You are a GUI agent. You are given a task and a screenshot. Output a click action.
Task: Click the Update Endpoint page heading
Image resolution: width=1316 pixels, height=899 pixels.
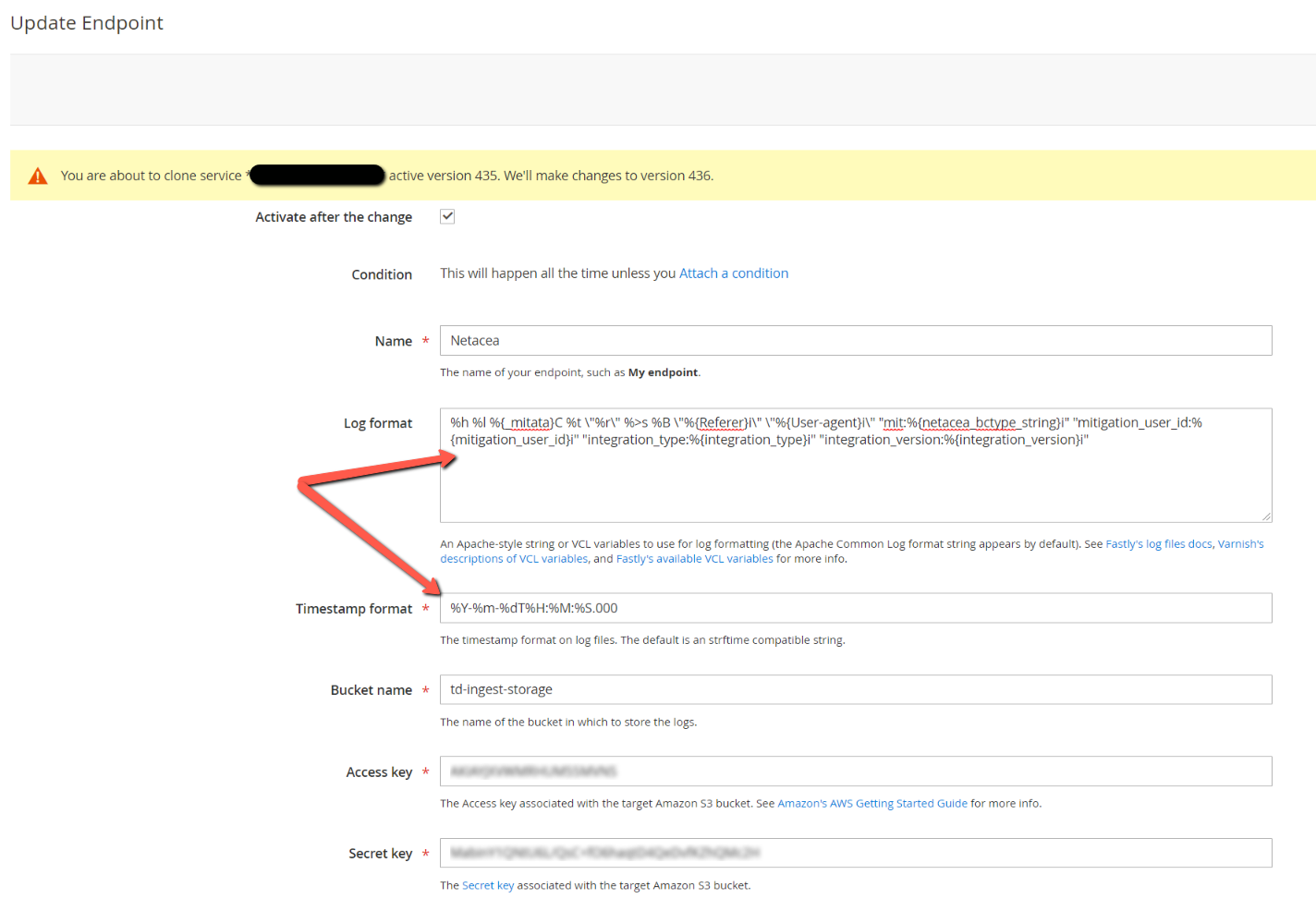point(87,23)
